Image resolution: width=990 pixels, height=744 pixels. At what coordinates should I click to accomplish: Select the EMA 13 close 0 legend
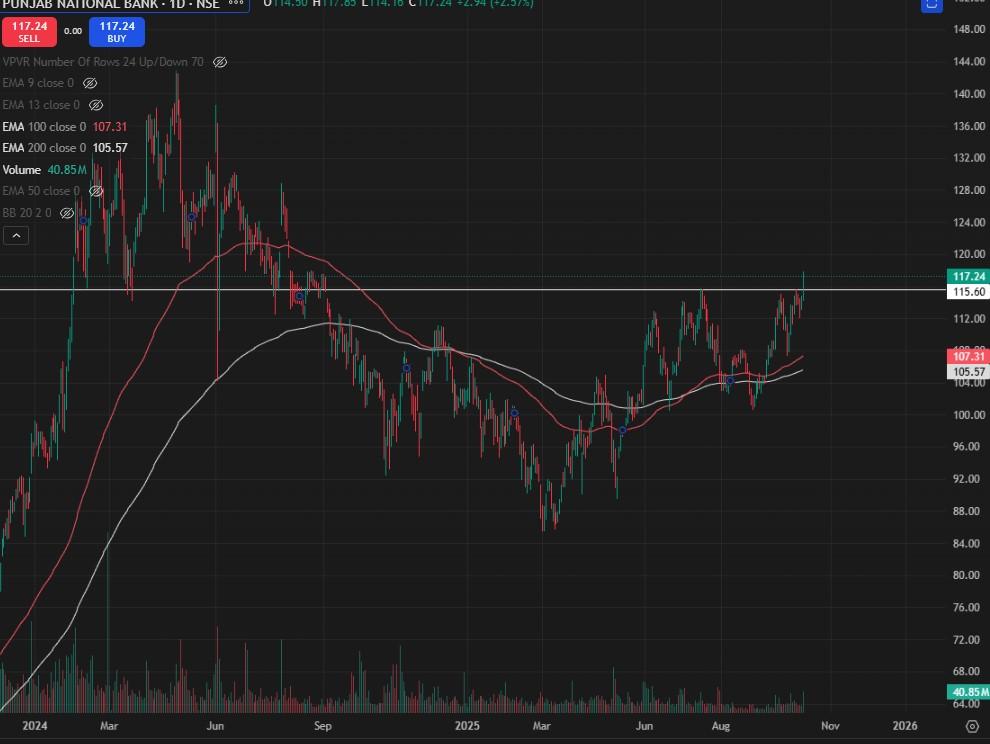pyautogui.click(x=41, y=105)
